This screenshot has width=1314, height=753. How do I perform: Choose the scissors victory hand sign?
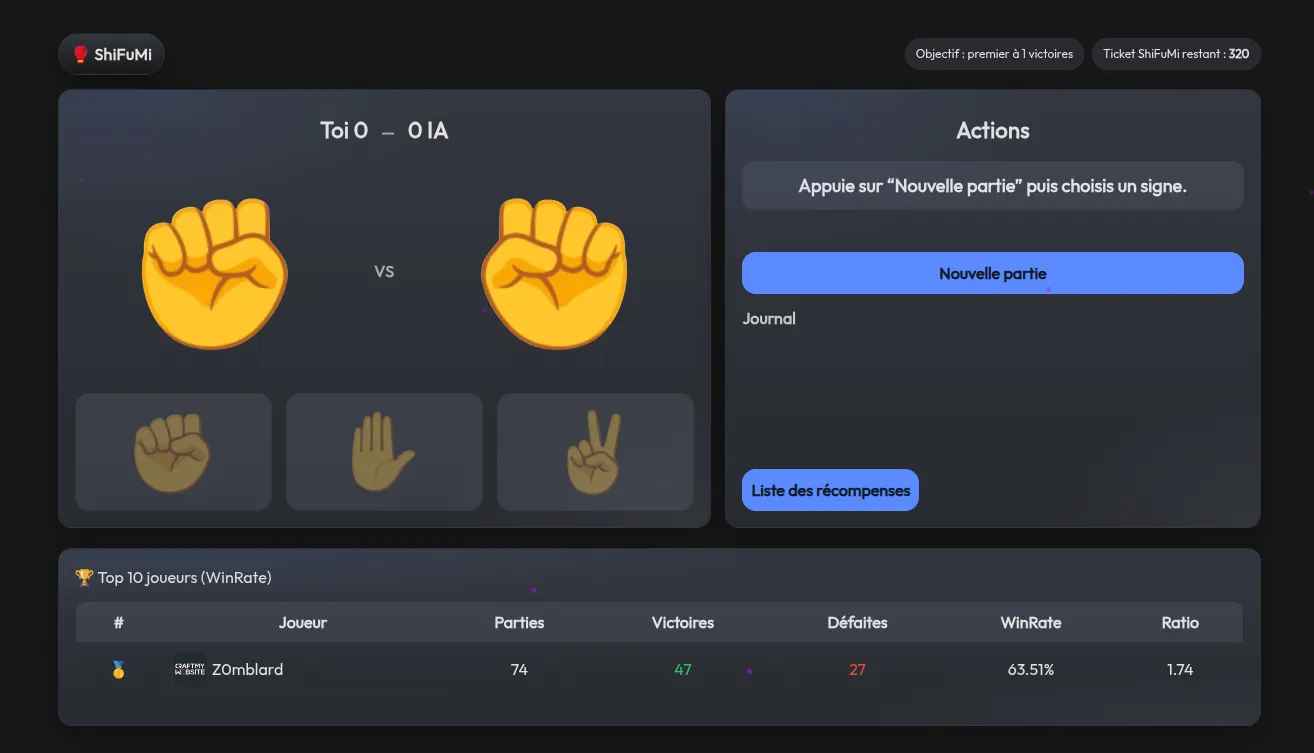pos(595,452)
